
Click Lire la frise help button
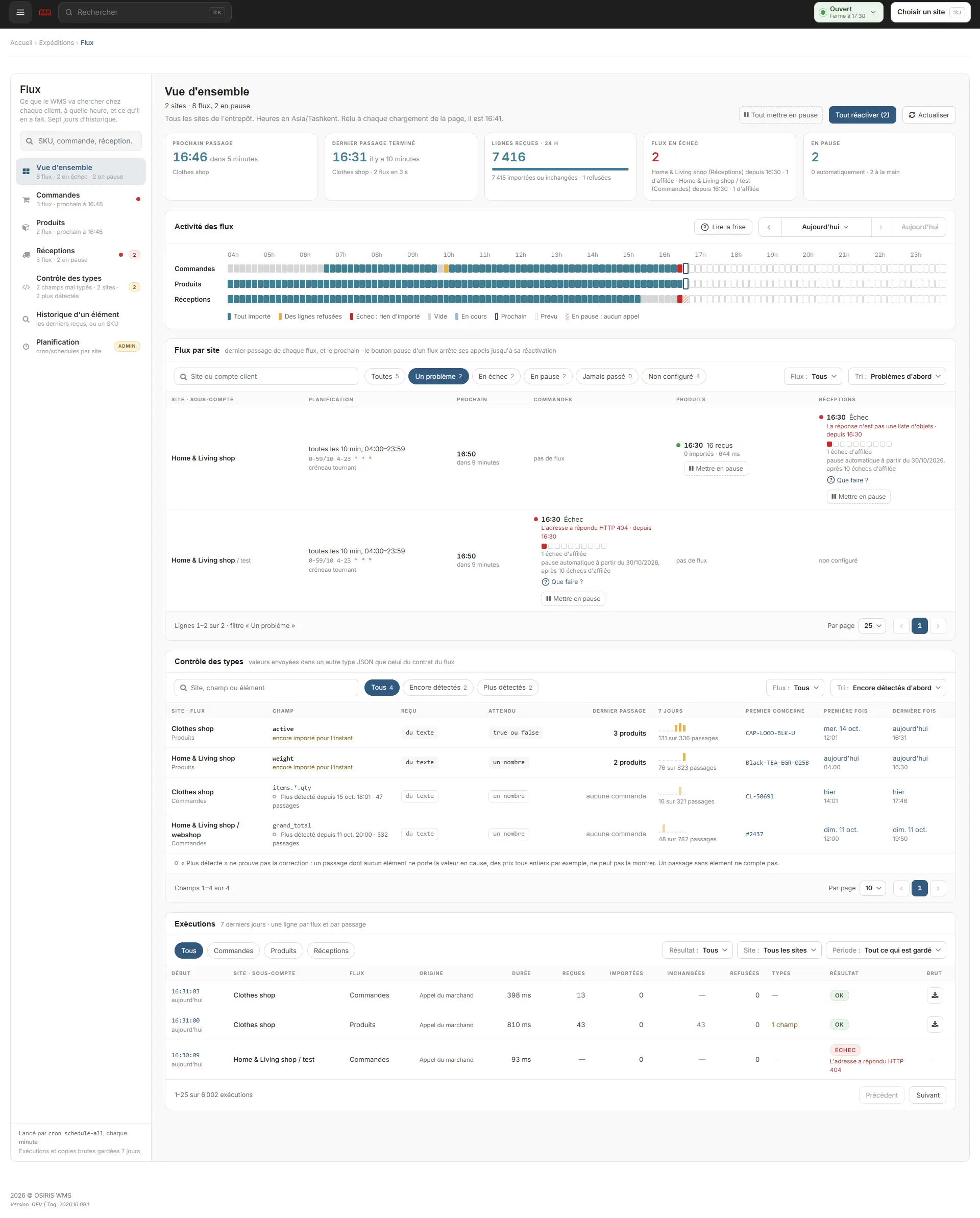tap(723, 227)
